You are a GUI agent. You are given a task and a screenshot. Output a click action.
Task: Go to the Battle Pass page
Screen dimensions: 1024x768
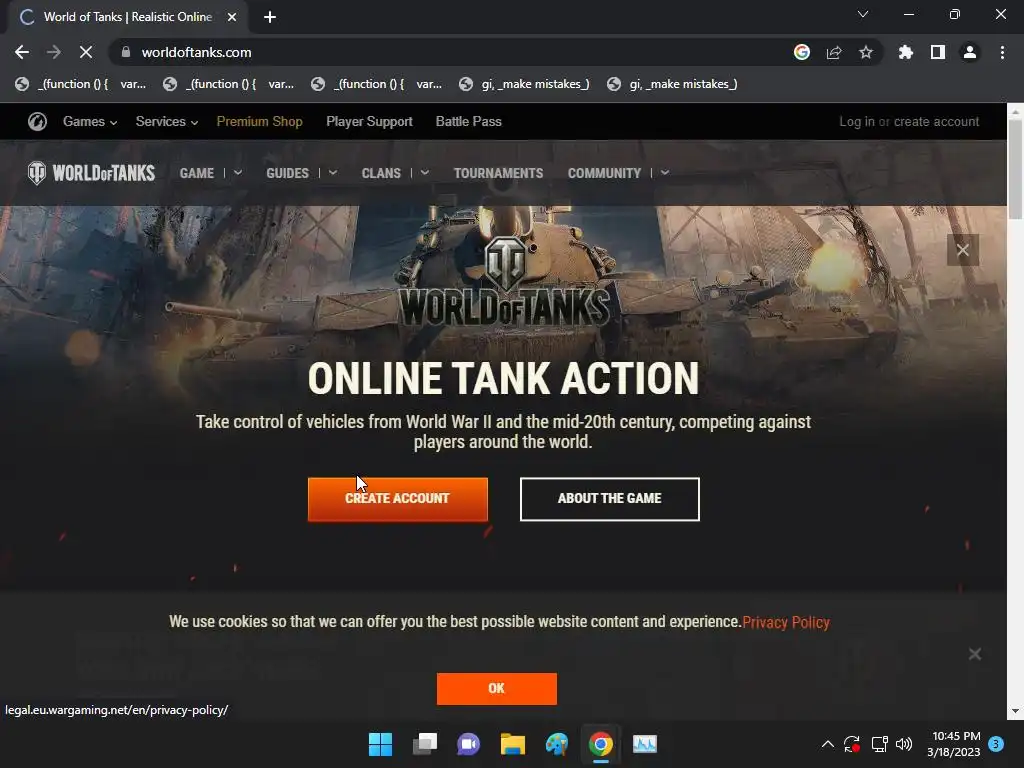coord(468,121)
